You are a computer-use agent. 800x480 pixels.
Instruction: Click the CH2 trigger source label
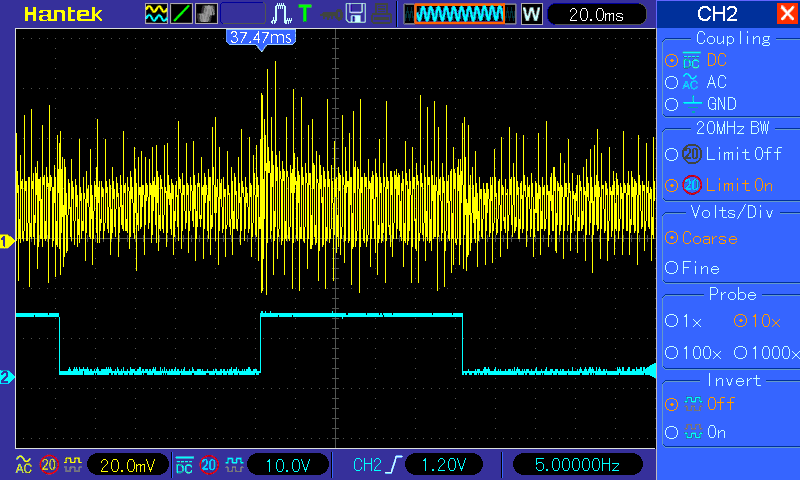click(367, 465)
